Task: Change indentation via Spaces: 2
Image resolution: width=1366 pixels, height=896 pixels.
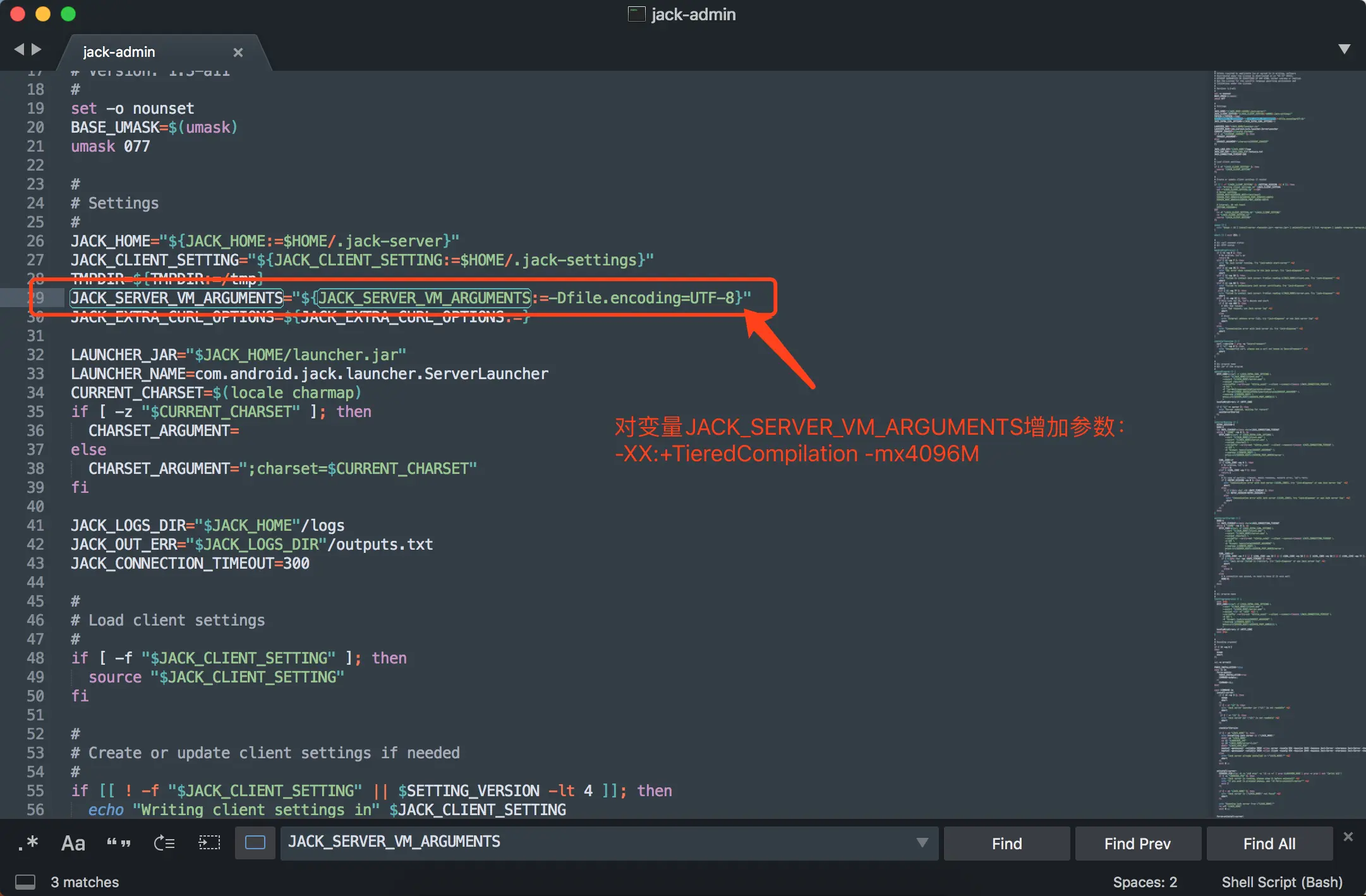Action: (x=1145, y=881)
